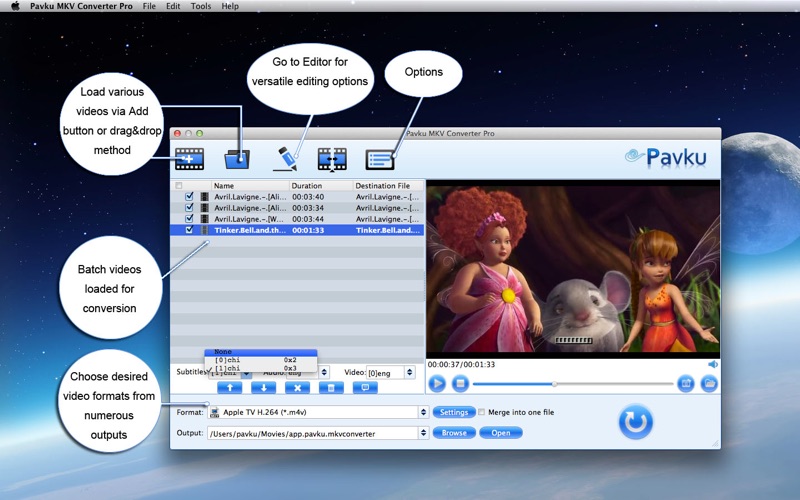Screen dimensions: 800x500
Task: Click the Destination File column header
Action: point(388,186)
